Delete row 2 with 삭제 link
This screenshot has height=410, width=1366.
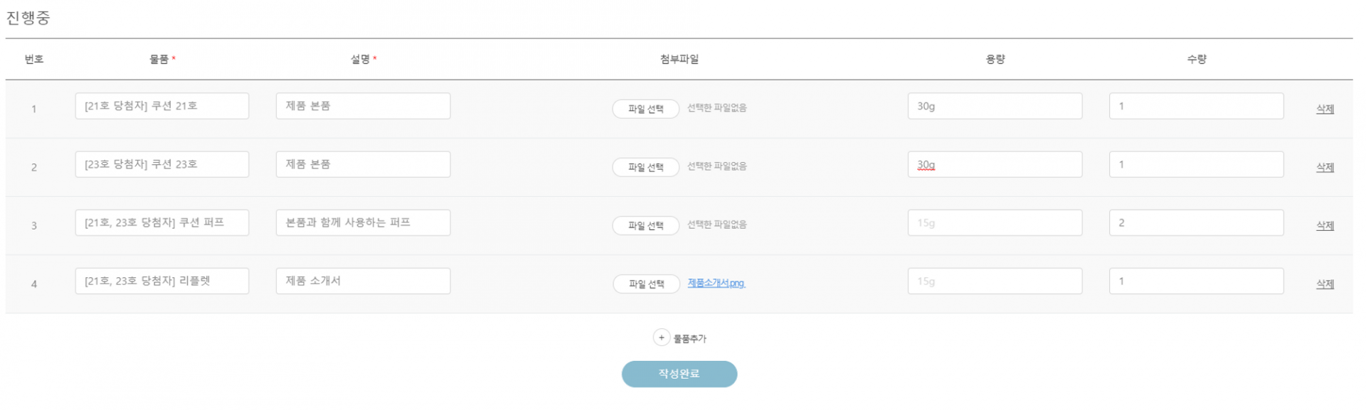click(1325, 167)
